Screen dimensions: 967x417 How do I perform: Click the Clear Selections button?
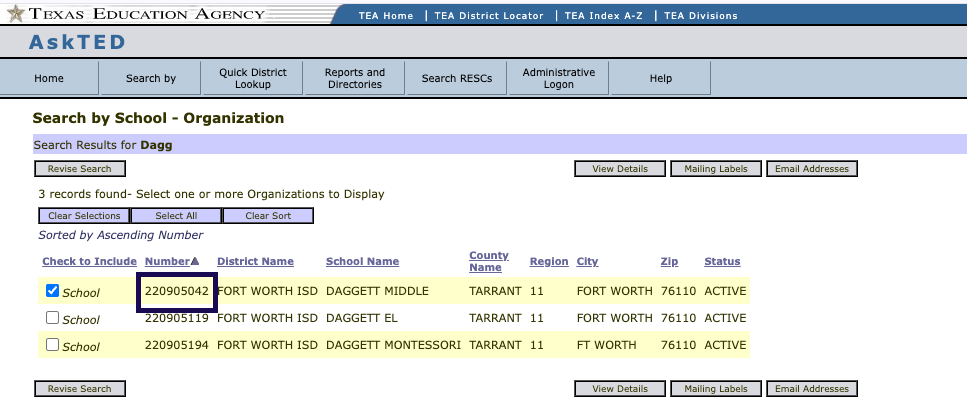click(x=84, y=216)
